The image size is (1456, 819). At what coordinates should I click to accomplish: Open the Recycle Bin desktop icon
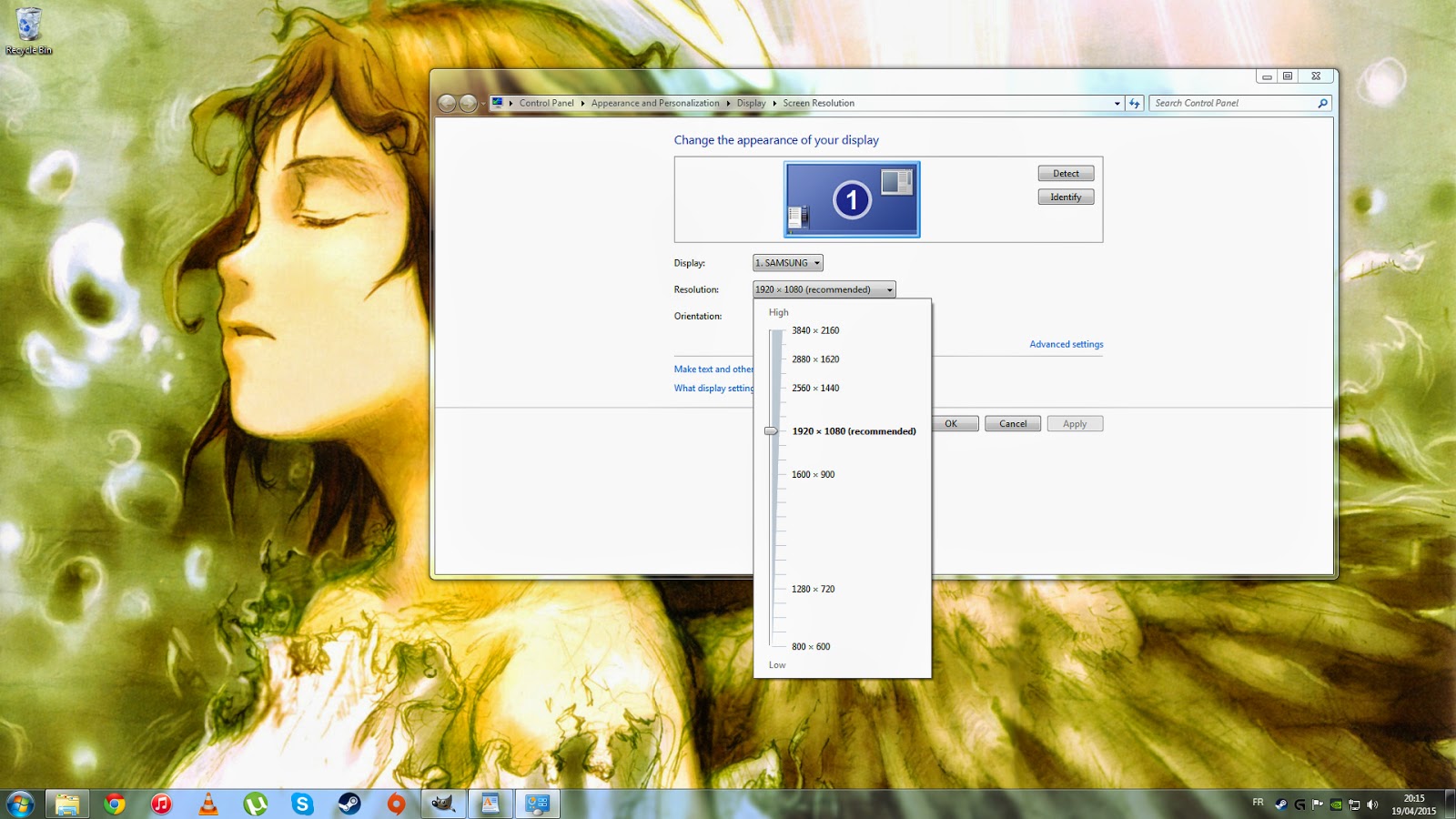point(28,31)
